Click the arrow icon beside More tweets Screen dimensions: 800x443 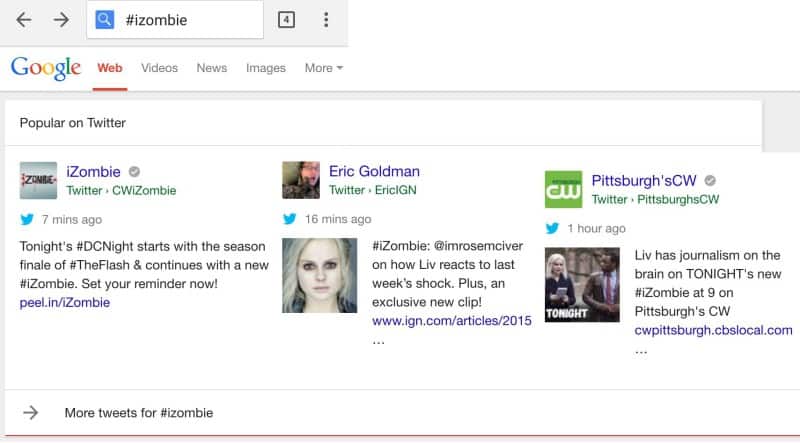[x=31, y=412]
